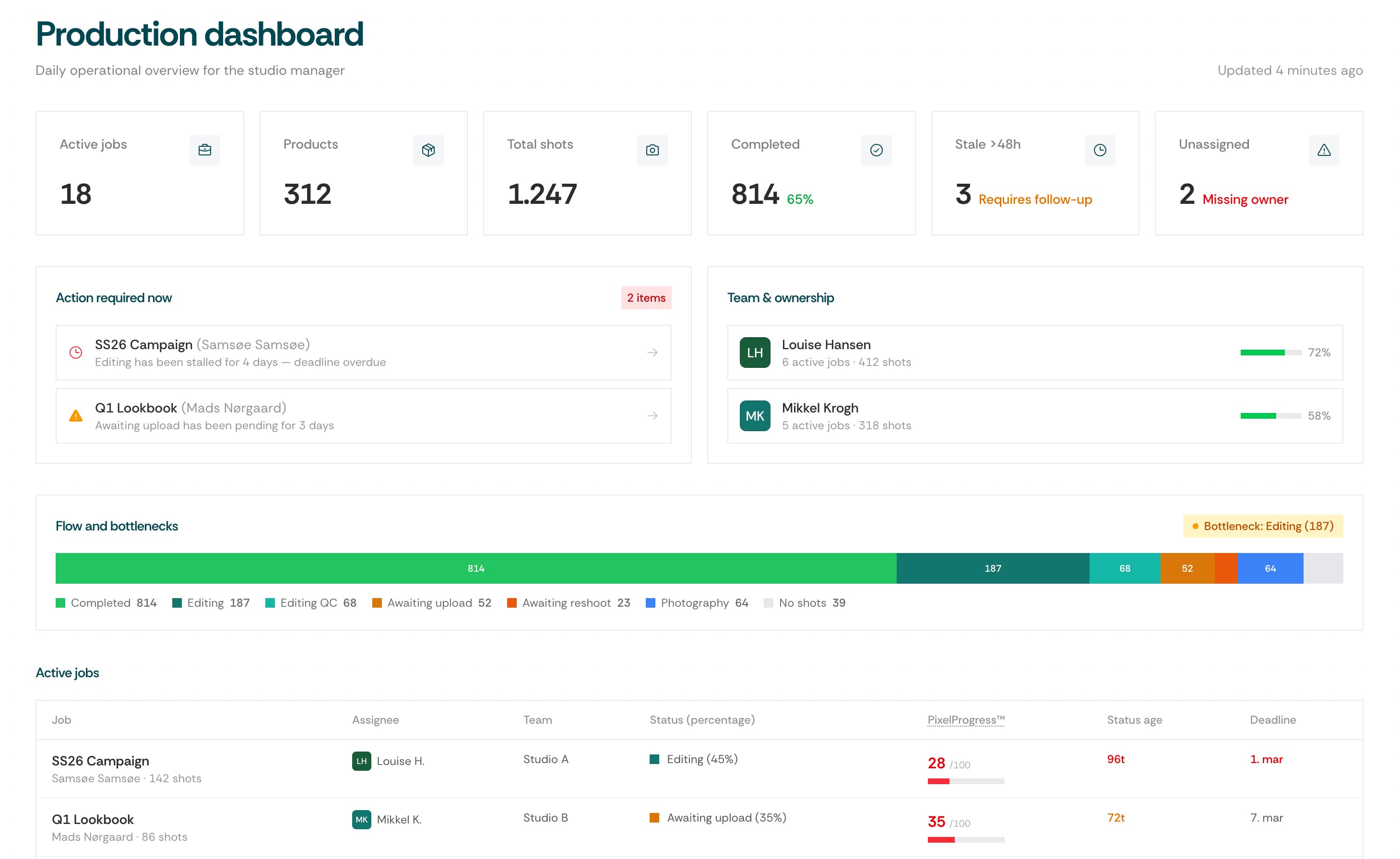1400x859 pixels.
Task: Click the checkmark circle icon on Completed card
Action: click(x=876, y=150)
